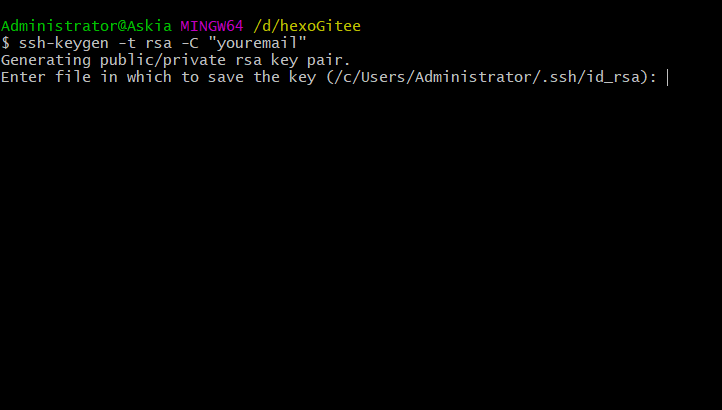Click the -C flag in the command
The image size is (722, 410).
190,43
